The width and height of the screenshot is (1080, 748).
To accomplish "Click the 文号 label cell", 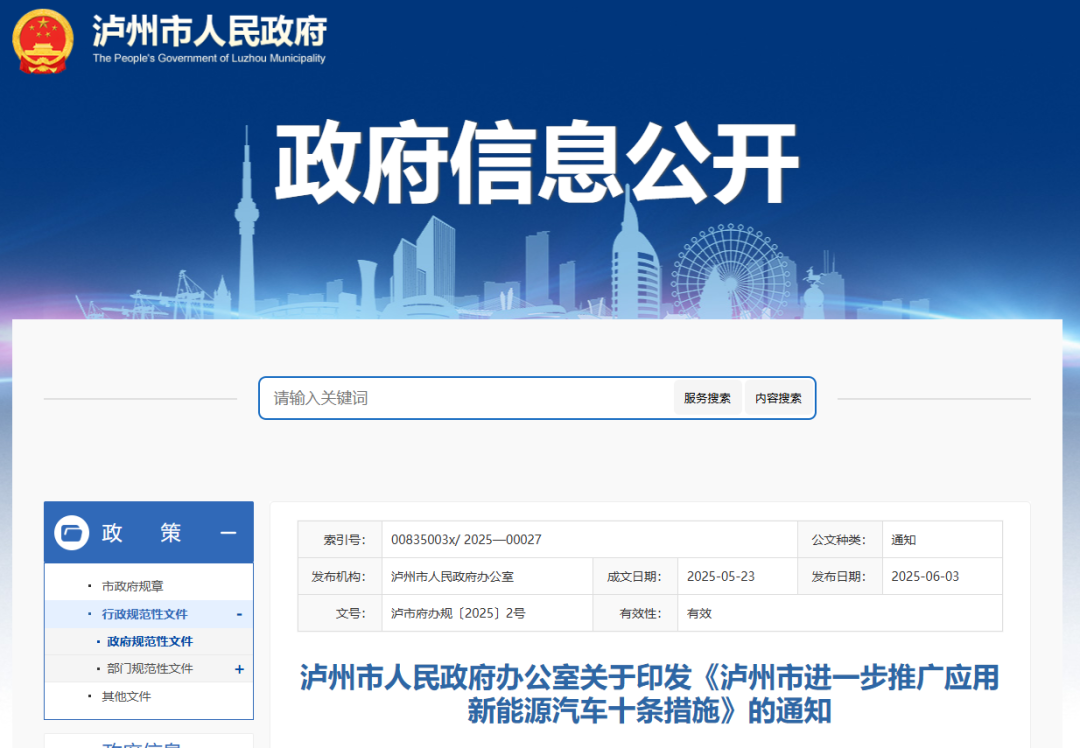I will tap(340, 613).
